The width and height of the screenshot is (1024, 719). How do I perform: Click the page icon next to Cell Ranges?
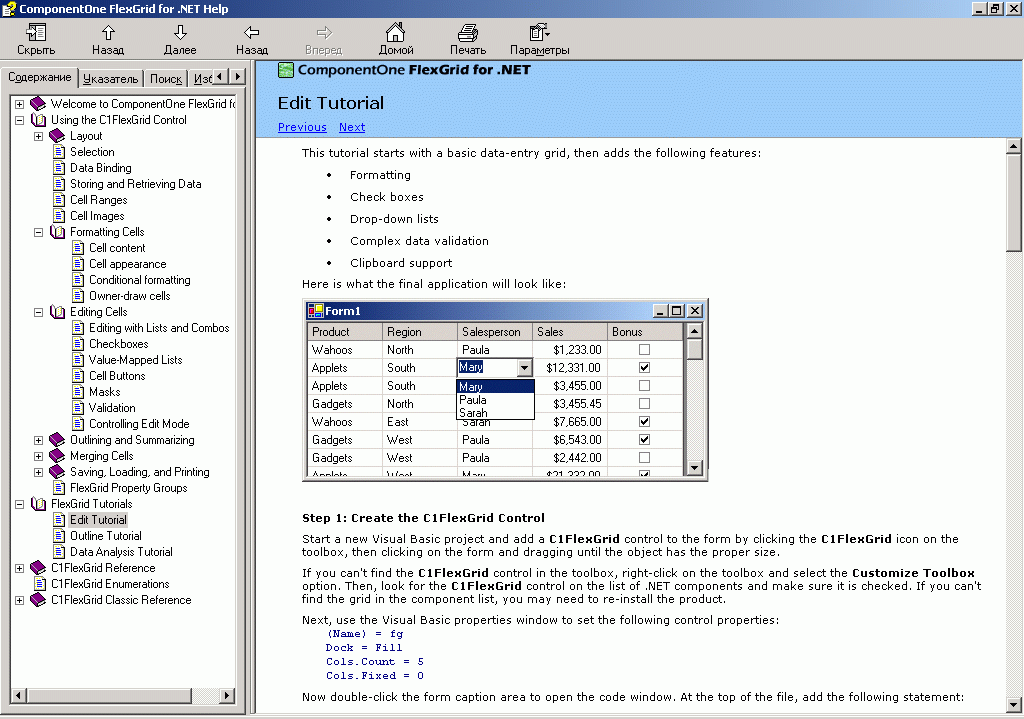click(x=59, y=200)
